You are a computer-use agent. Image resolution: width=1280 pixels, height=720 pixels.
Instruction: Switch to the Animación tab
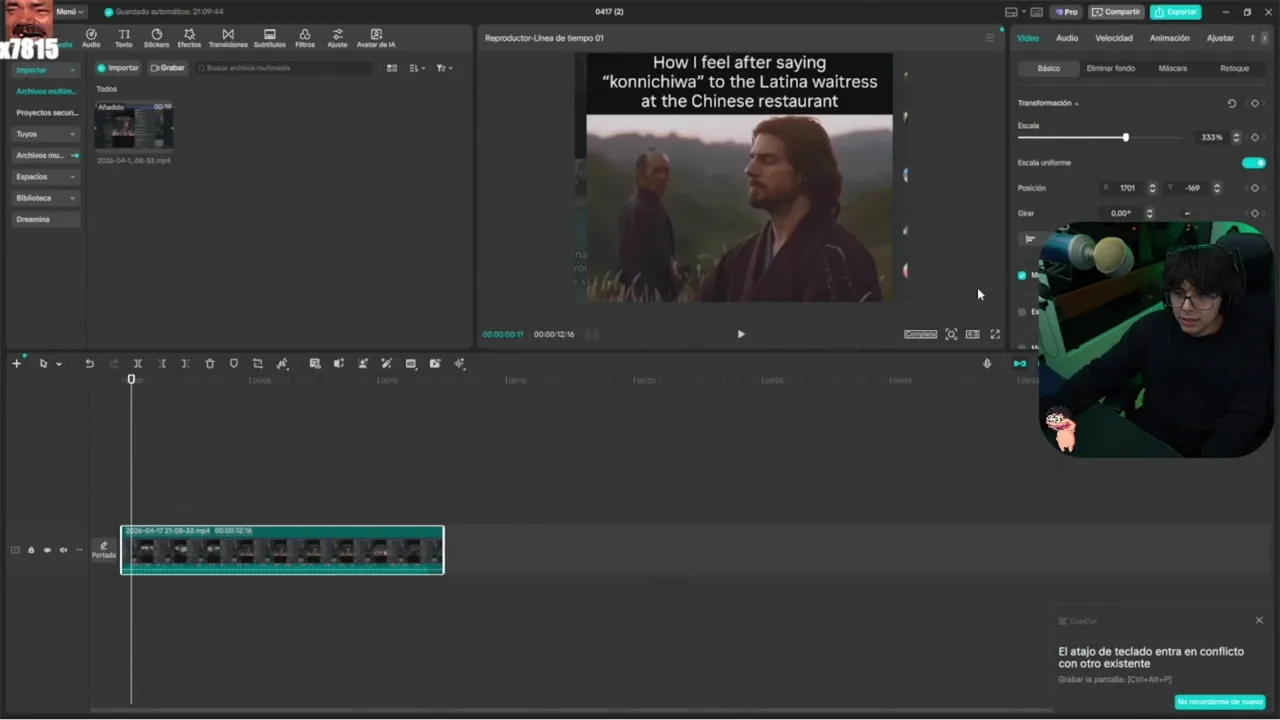(1170, 38)
